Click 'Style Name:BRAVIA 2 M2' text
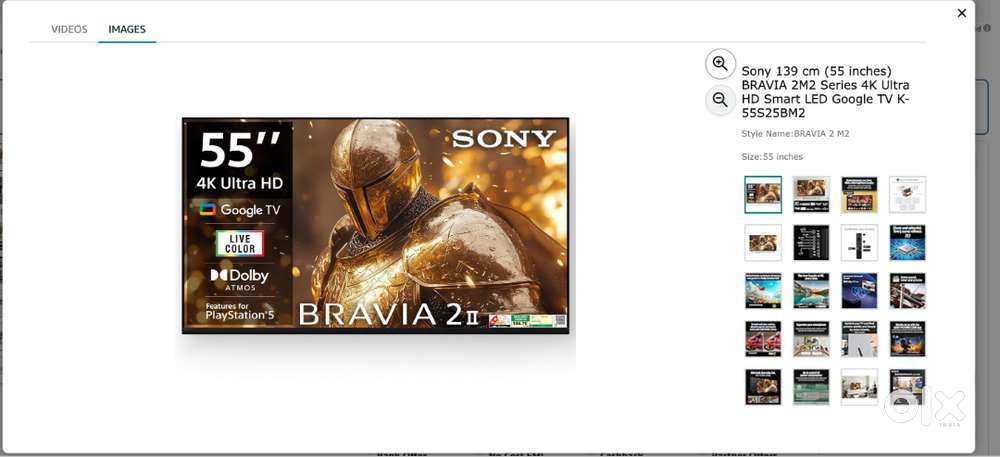The width and height of the screenshot is (1000, 457). (795, 134)
